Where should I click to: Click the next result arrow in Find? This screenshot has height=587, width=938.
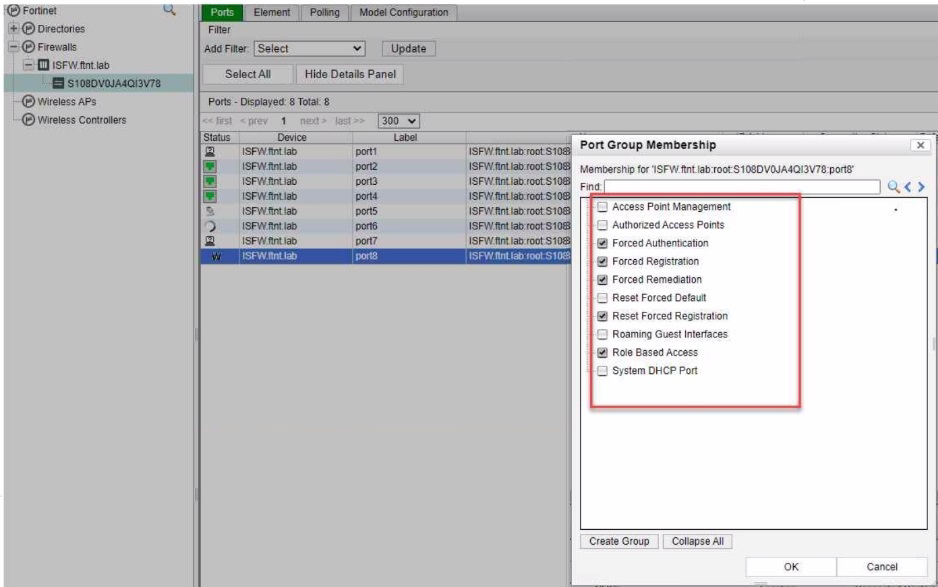click(x=920, y=186)
